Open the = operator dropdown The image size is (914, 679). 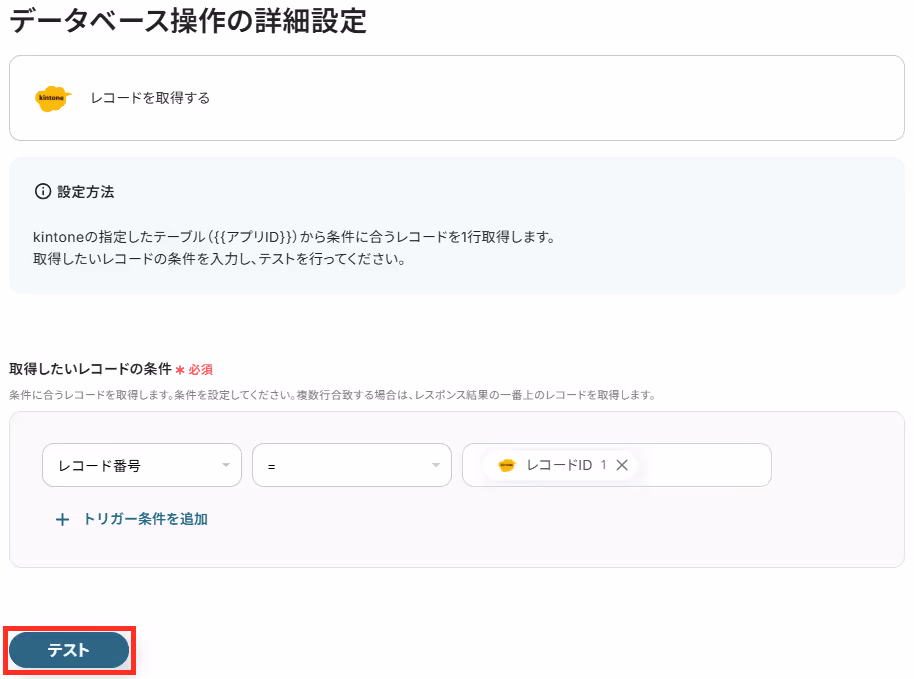351,465
